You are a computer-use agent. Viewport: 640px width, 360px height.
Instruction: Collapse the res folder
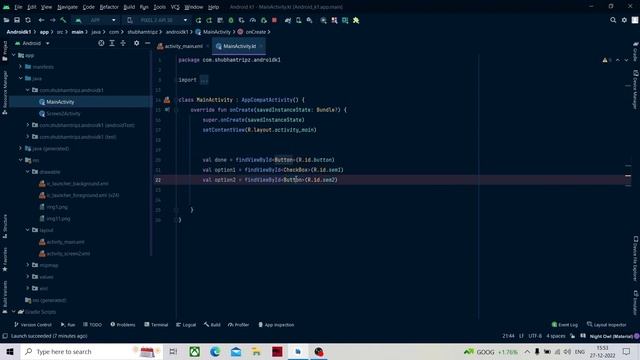(20, 160)
